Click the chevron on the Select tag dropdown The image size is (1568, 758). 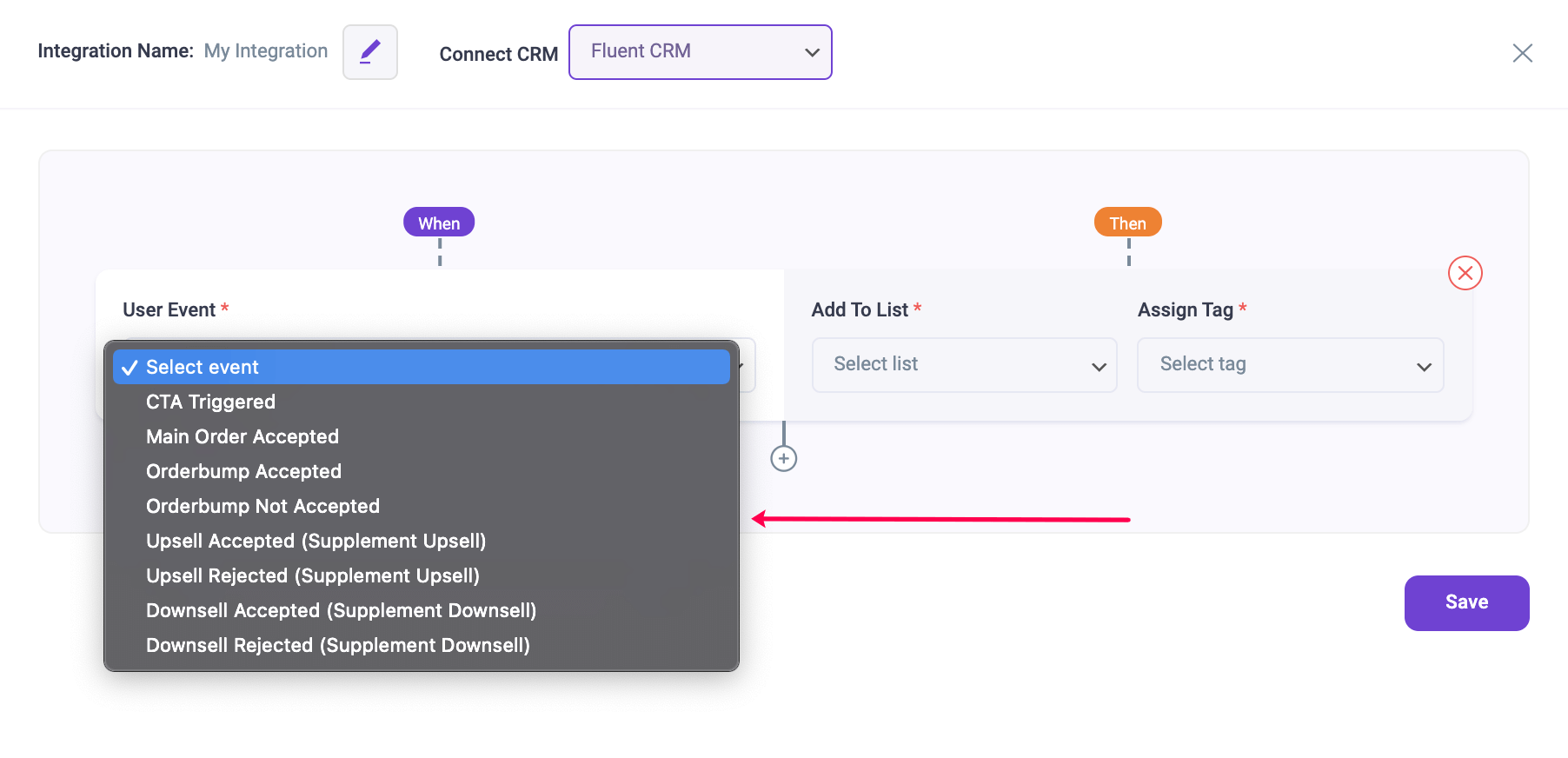click(1424, 365)
